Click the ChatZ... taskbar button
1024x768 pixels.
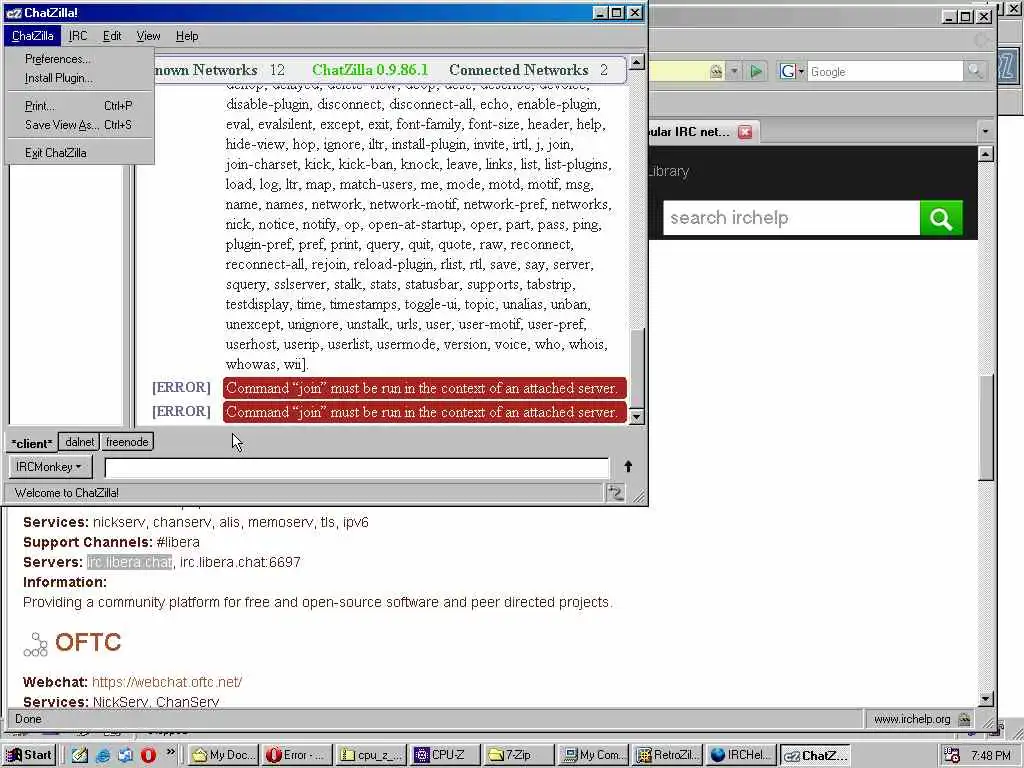click(815, 755)
